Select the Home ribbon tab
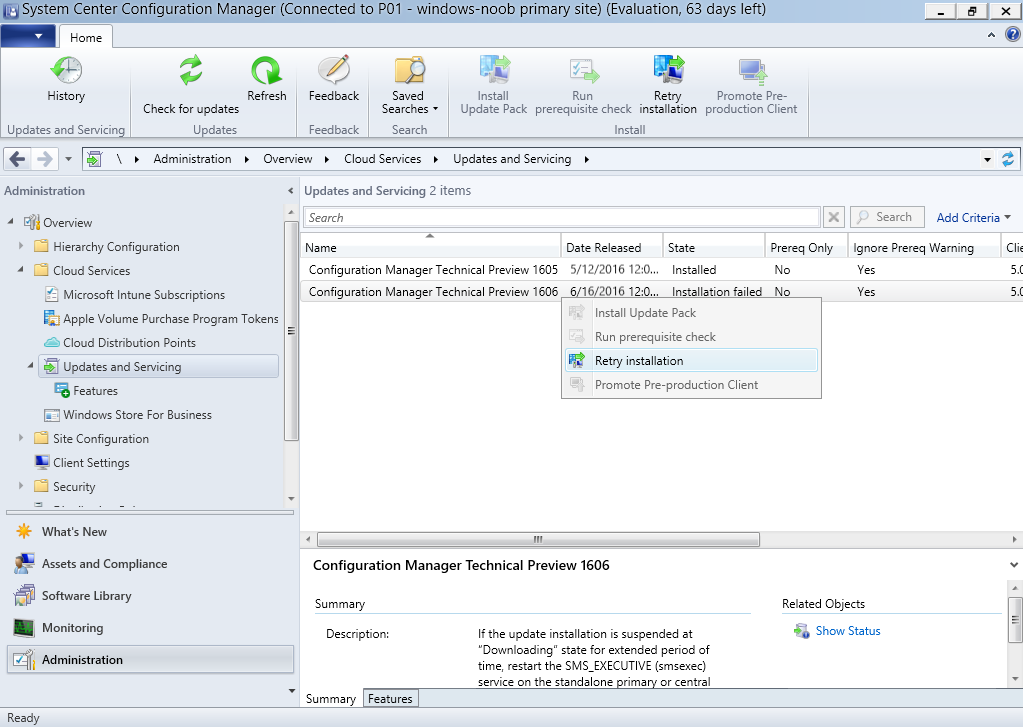The width and height of the screenshot is (1023, 727). 85,37
